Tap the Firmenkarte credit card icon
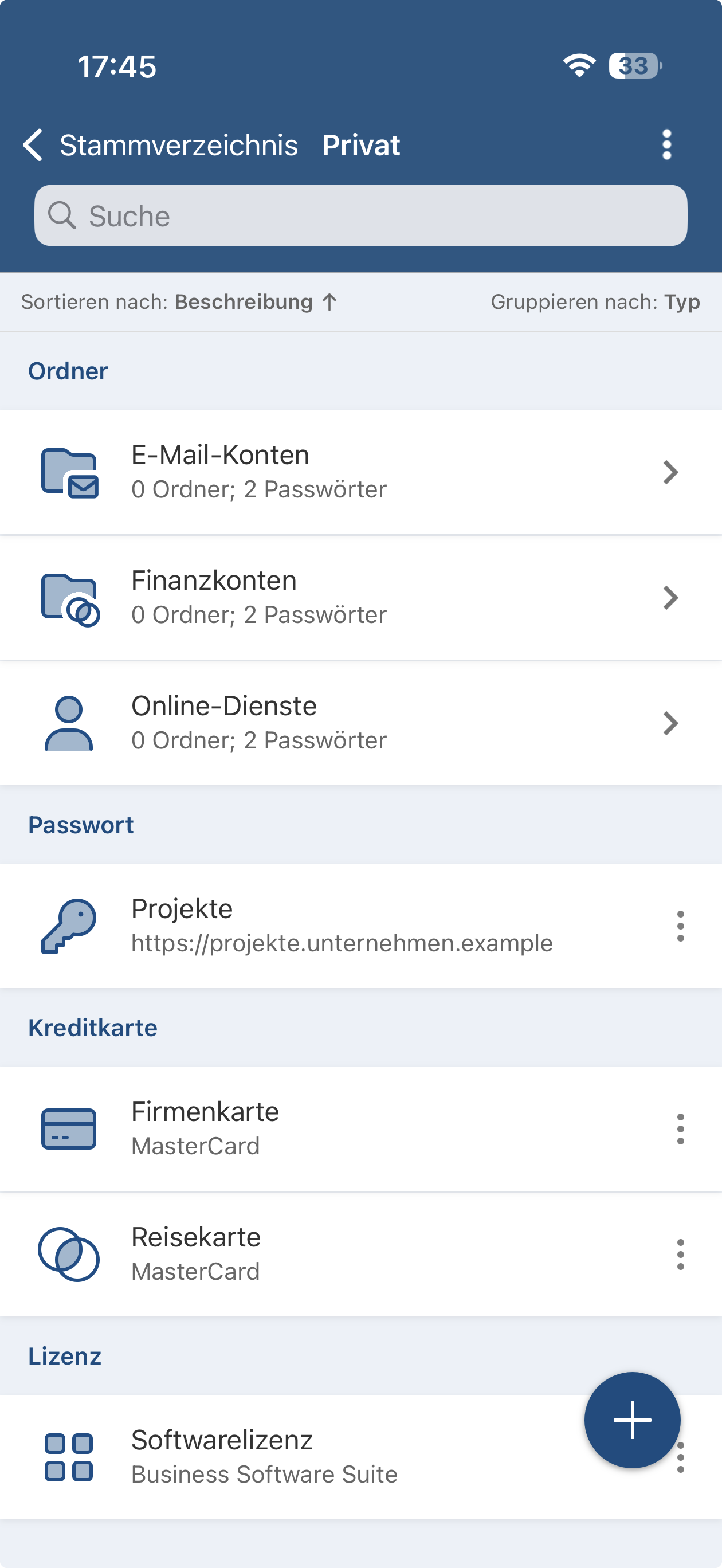722x1568 pixels. tap(69, 1128)
